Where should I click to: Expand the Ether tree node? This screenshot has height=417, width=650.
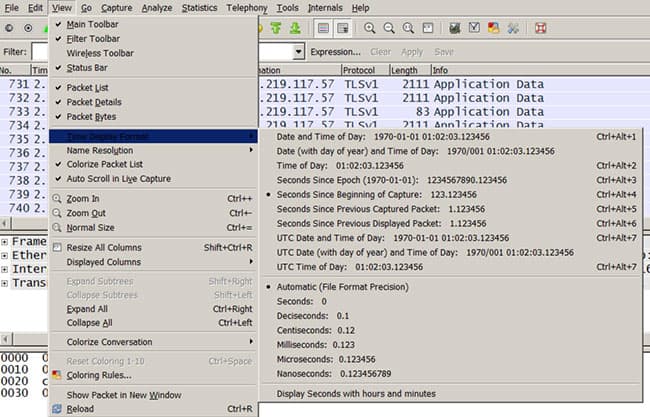[x=4, y=255]
